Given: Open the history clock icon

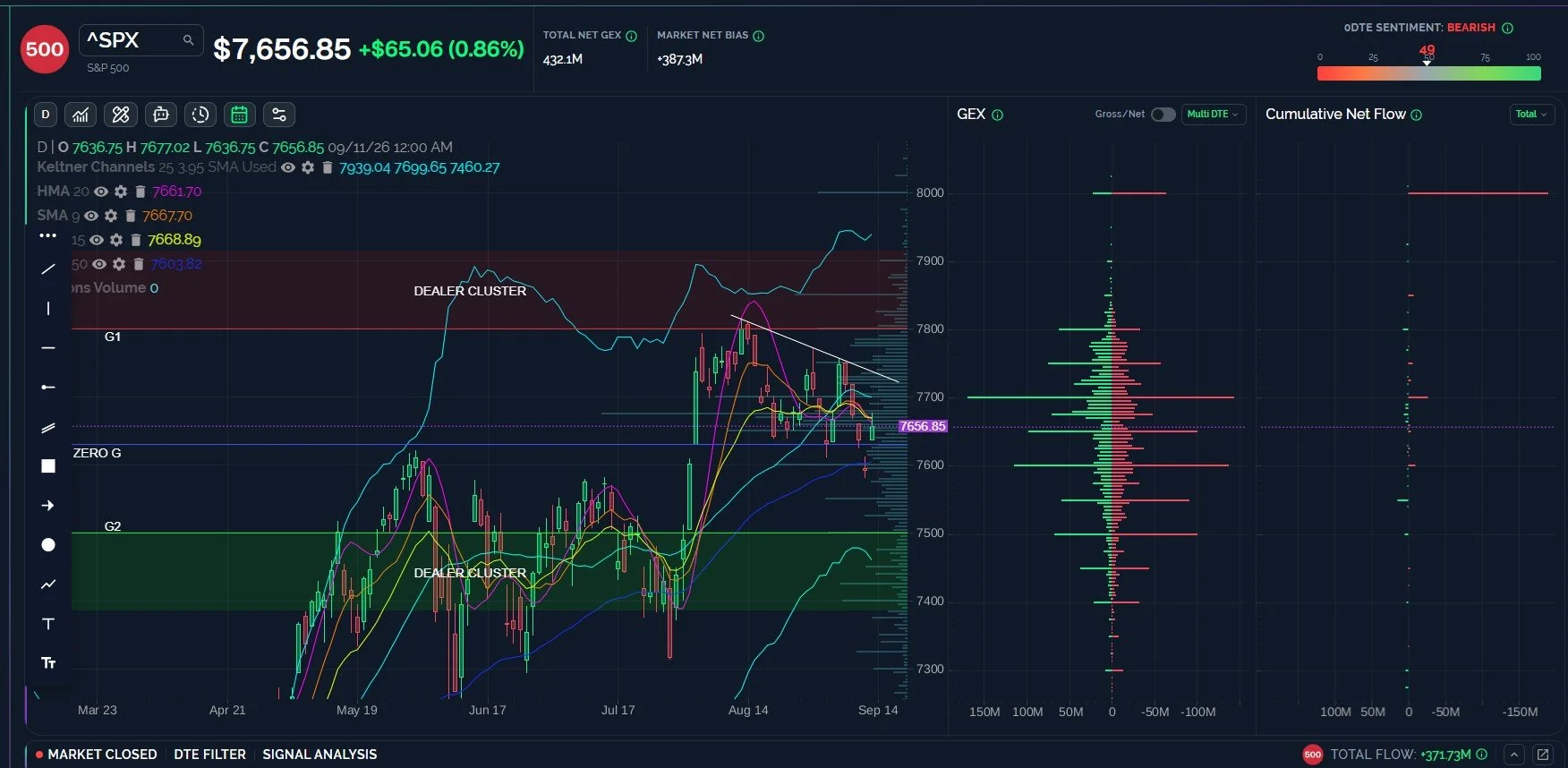Looking at the screenshot, I should (x=200, y=115).
